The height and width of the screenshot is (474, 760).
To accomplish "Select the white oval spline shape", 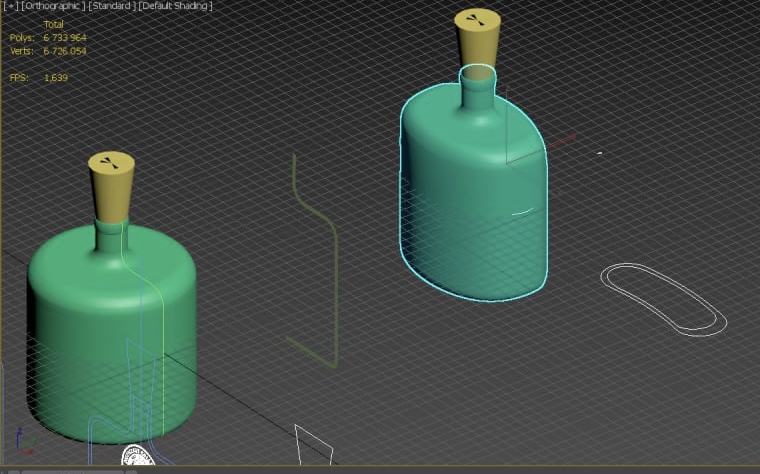I will coord(664,299).
